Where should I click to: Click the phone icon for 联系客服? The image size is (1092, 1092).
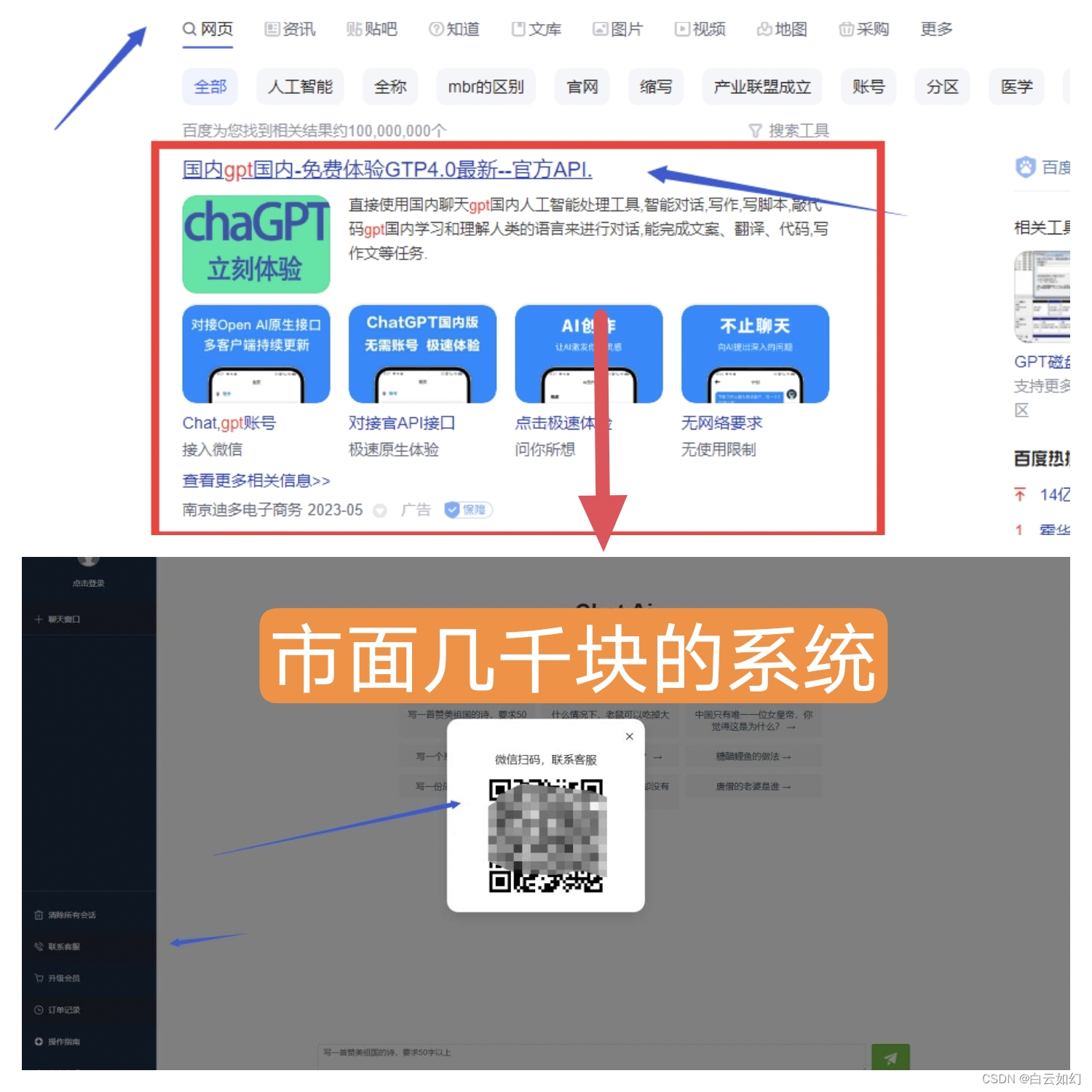(39, 946)
